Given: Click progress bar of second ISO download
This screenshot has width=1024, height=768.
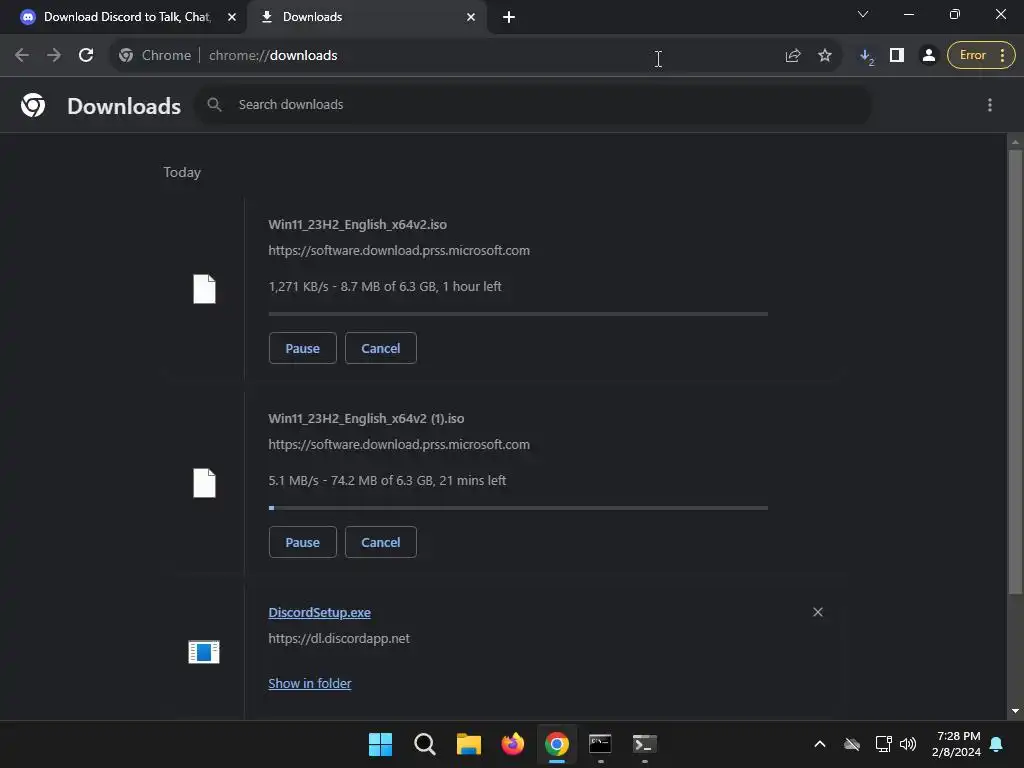Looking at the screenshot, I should coord(518,508).
